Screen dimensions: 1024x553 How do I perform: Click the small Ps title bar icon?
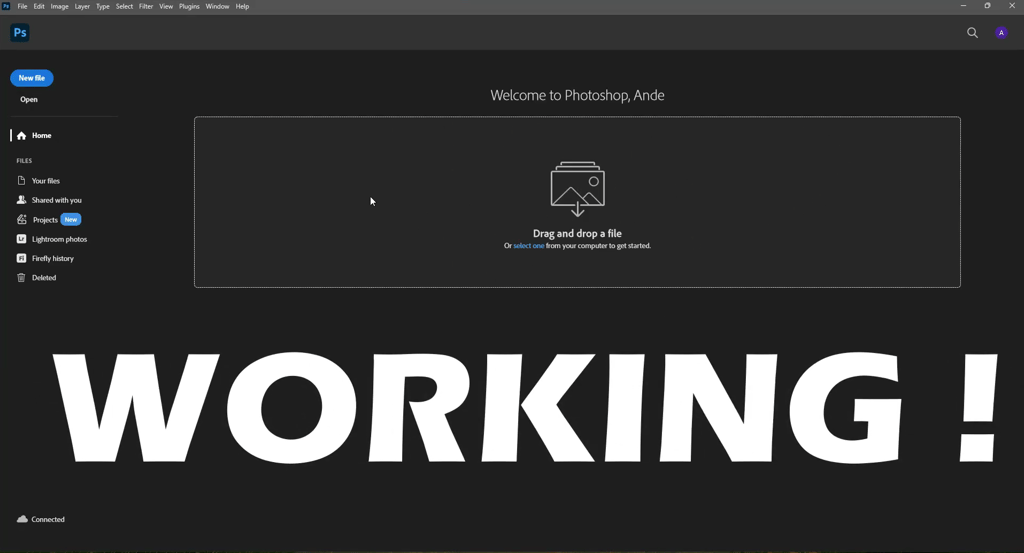(6, 6)
